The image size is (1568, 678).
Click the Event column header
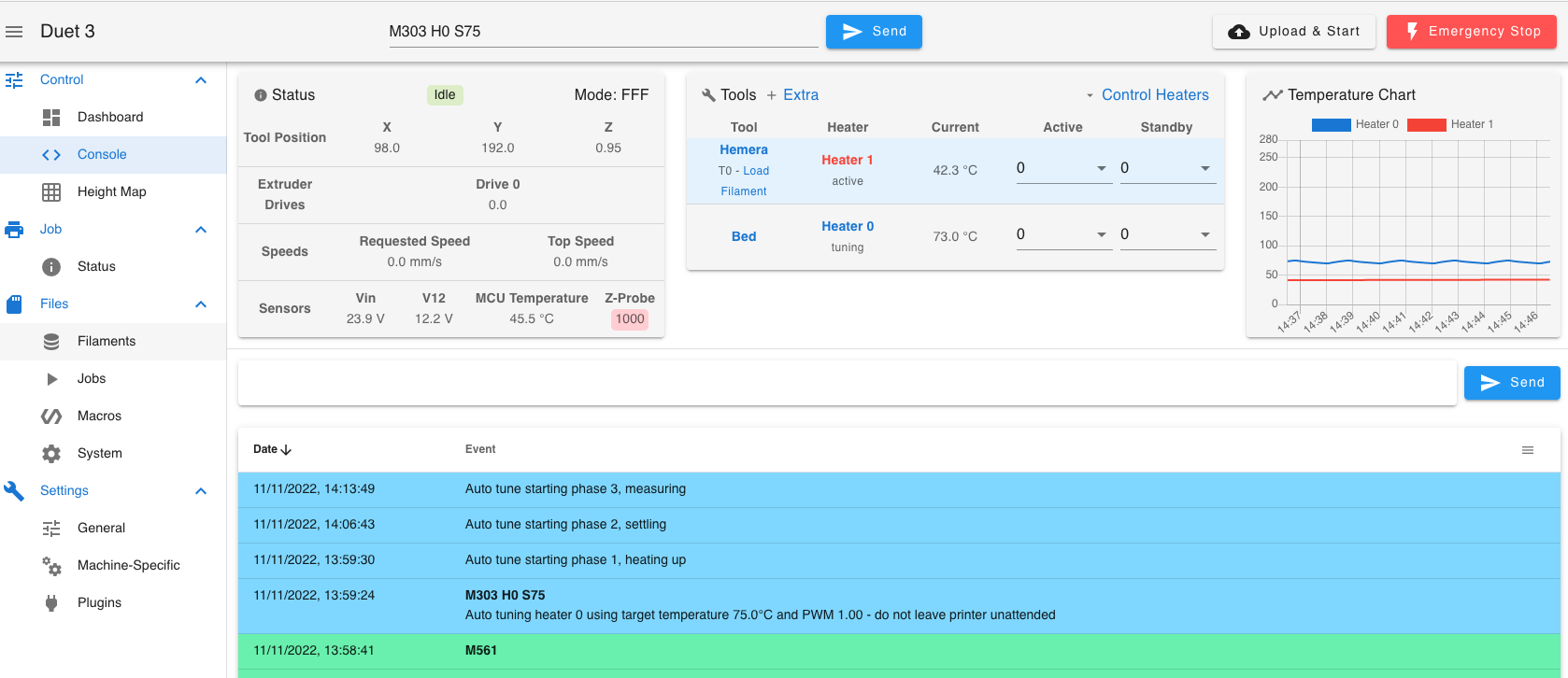pyautogui.click(x=480, y=450)
